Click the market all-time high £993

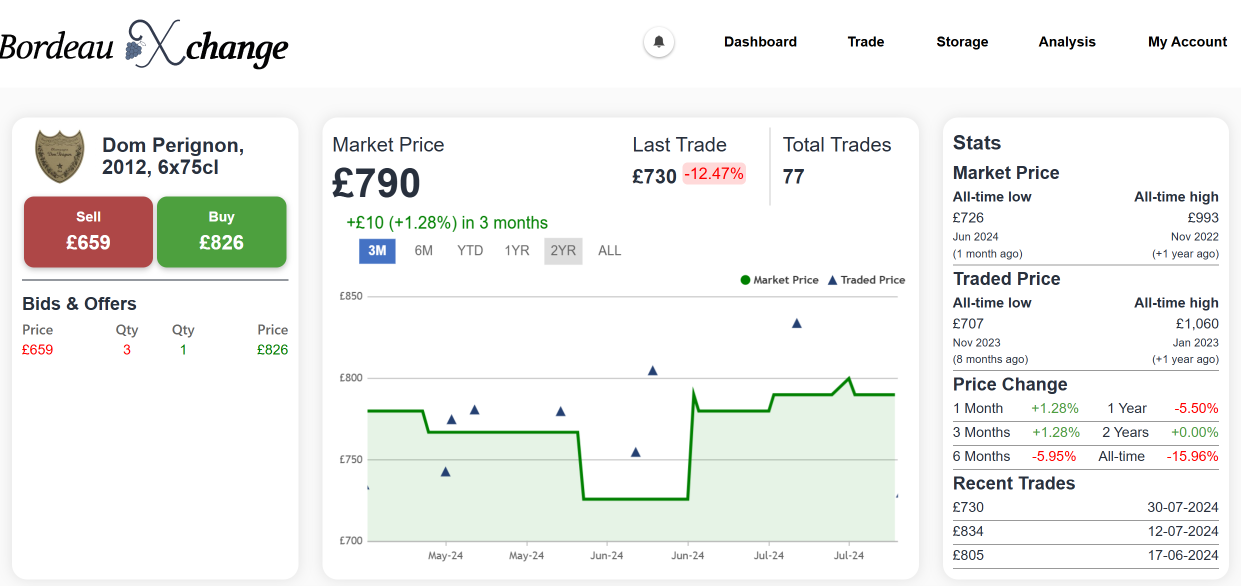click(1203, 217)
